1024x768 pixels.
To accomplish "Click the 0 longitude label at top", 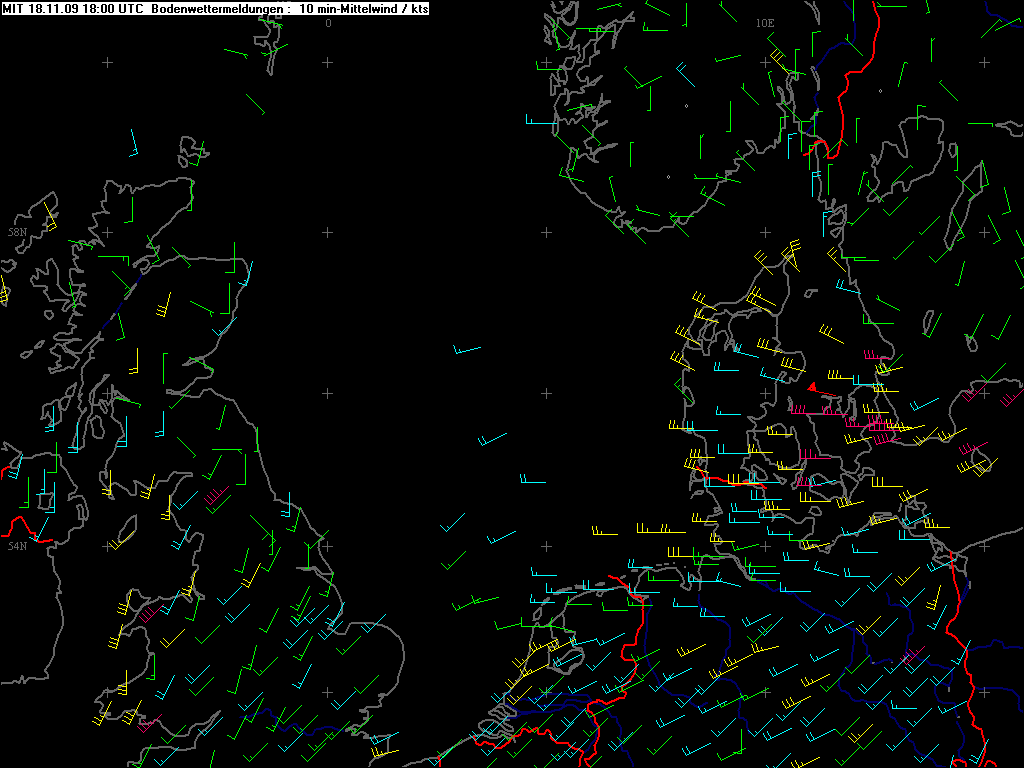I will pyautogui.click(x=328, y=23).
